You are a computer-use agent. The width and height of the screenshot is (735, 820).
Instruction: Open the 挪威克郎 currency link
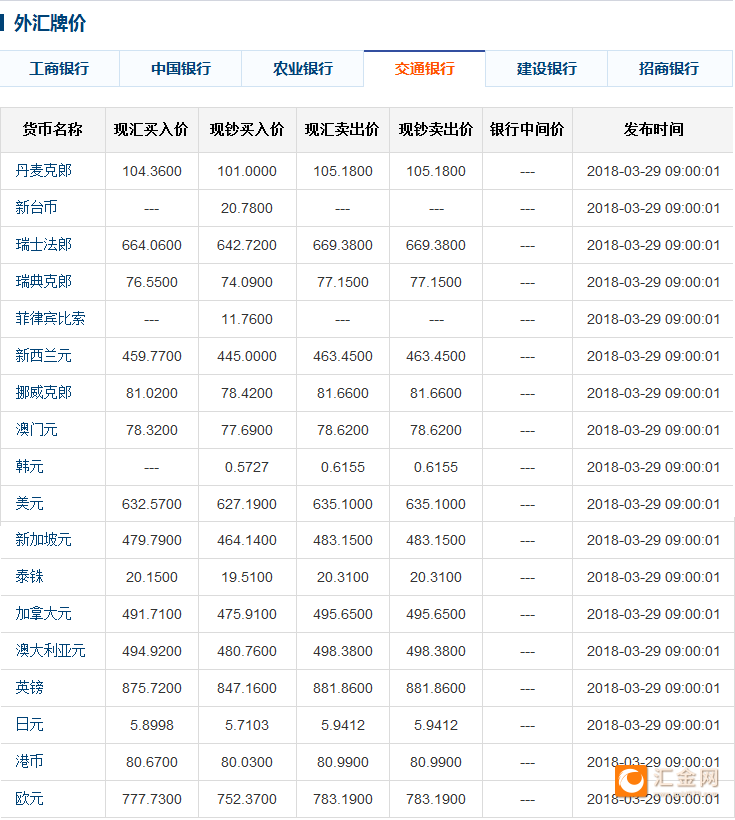(43, 393)
